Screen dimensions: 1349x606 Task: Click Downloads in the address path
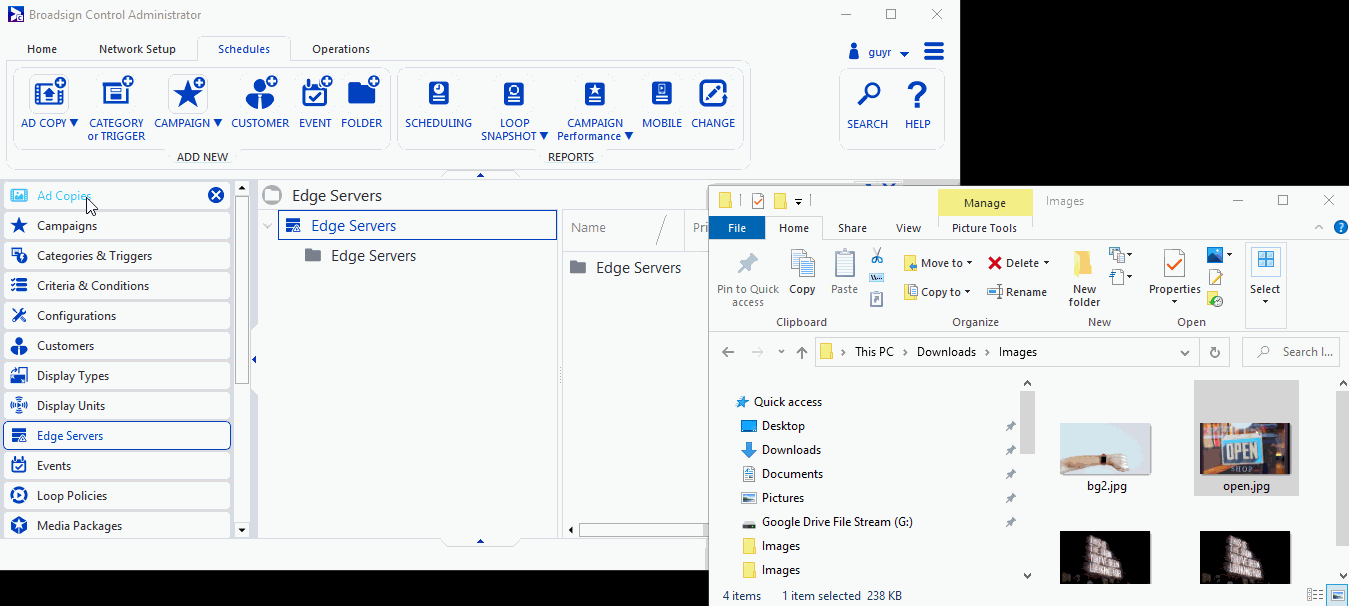coord(946,352)
